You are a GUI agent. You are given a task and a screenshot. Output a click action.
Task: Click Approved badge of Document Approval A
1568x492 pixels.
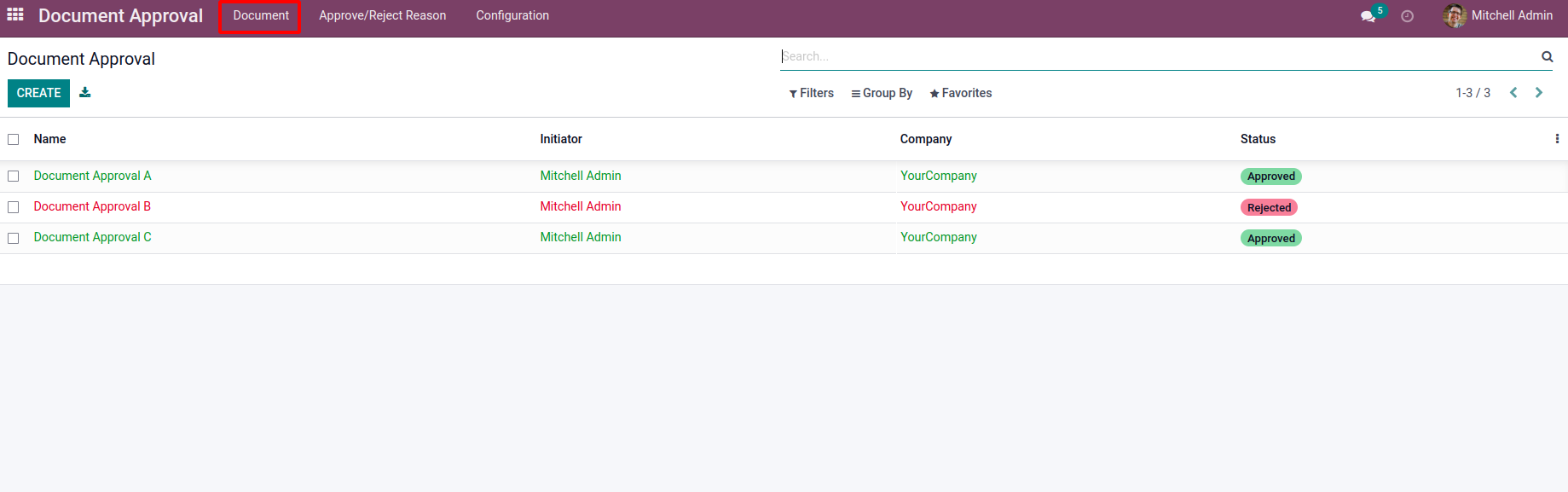(1270, 177)
